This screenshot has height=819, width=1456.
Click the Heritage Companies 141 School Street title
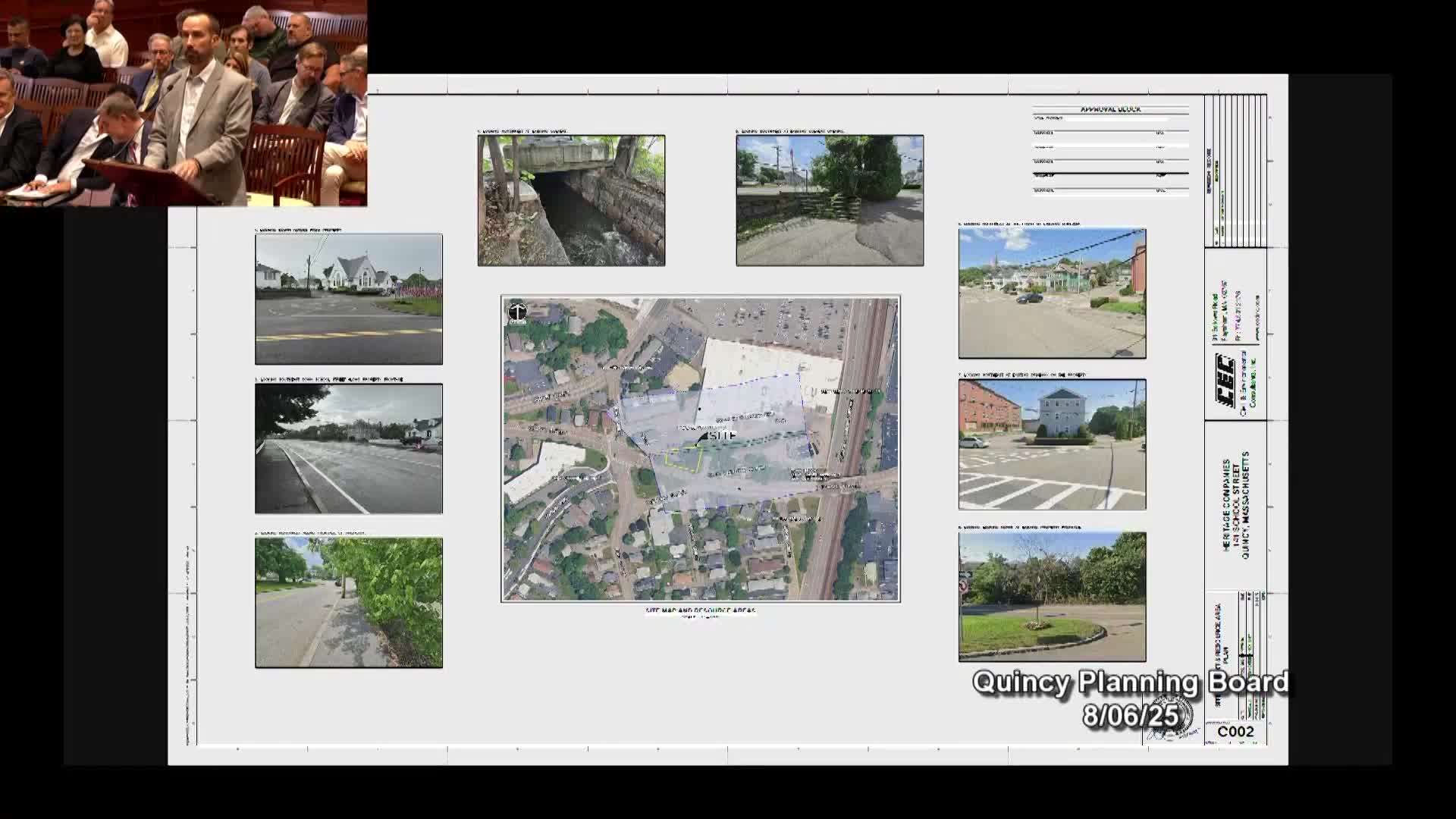[1235, 507]
